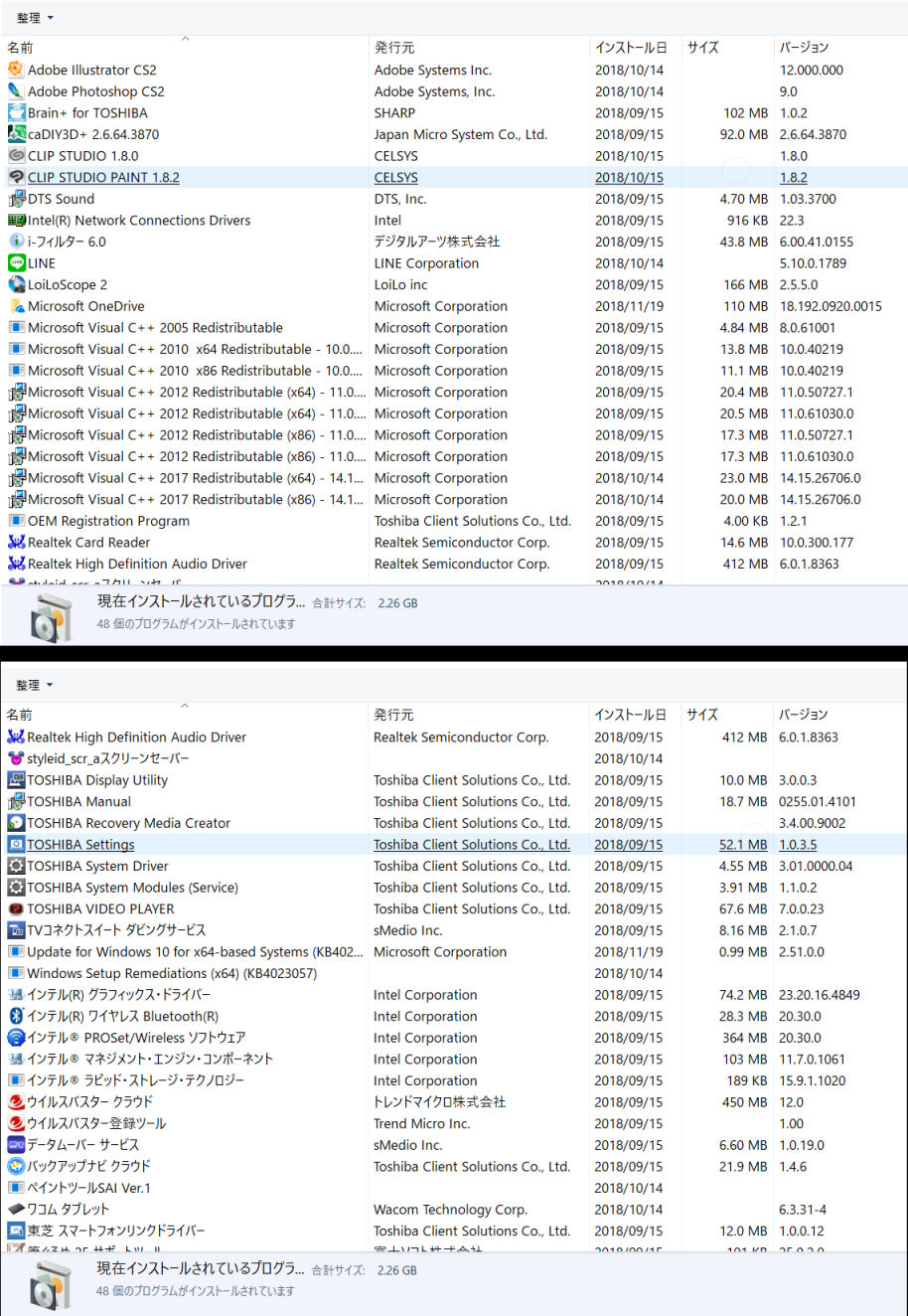Open the 整理 dropdown in the lower window
Image resolution: width=908 pixels, height=1316 pixels.
(35, 685)
